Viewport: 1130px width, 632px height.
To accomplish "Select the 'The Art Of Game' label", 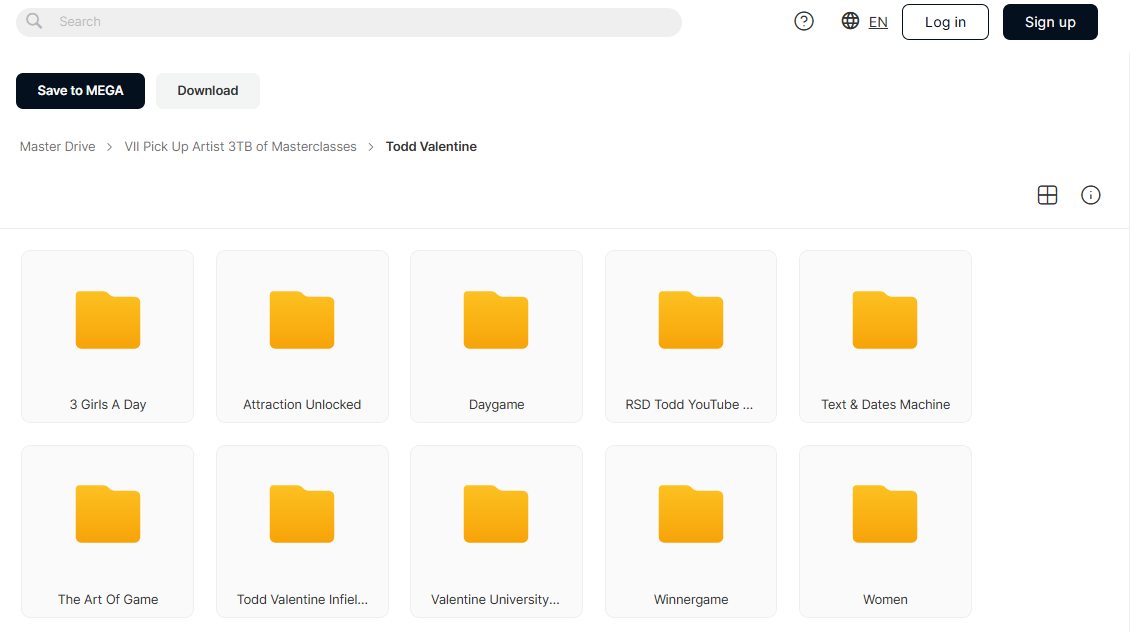I will coord(108,599).
